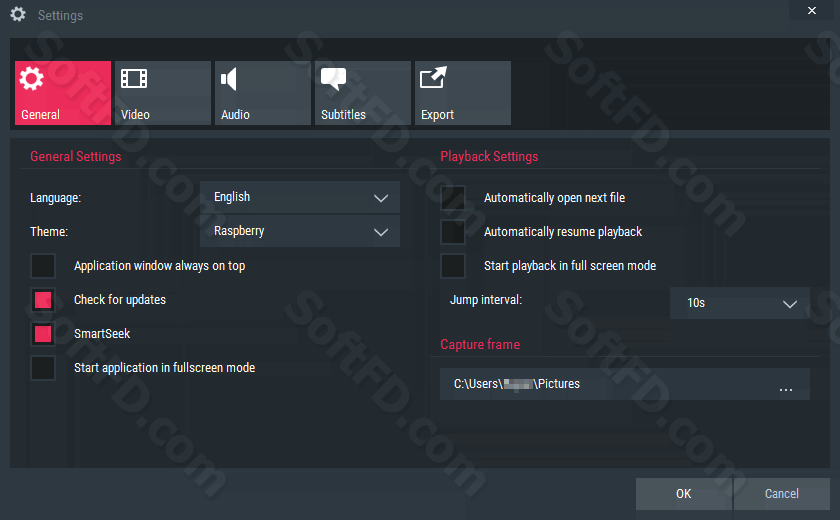Click the Export arrow icon
This screenshot has width=840, height=520.
433,78
